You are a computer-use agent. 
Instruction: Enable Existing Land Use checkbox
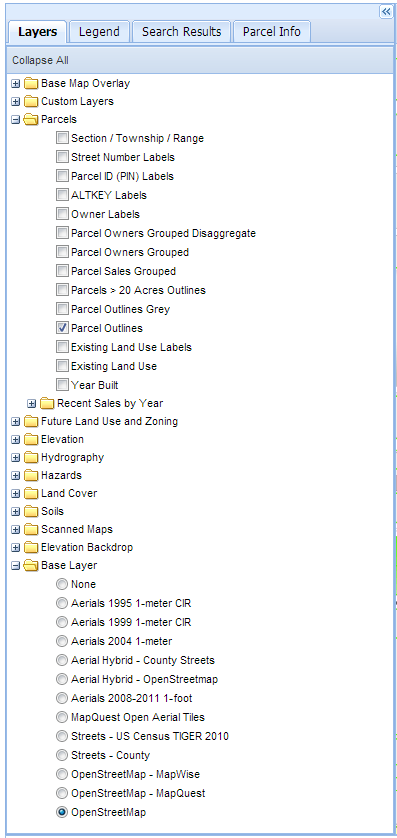pyautogui.click(x=63, y=366)
